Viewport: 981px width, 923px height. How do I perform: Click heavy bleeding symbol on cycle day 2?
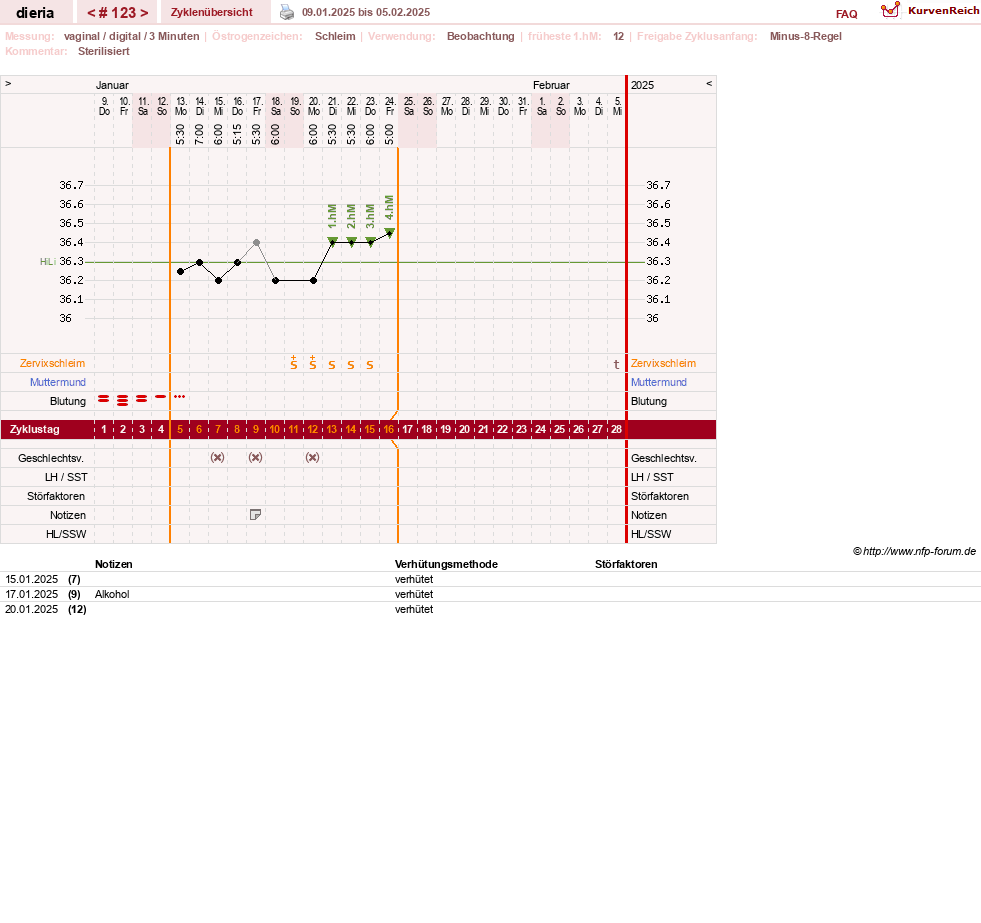(x=123, y=400)
